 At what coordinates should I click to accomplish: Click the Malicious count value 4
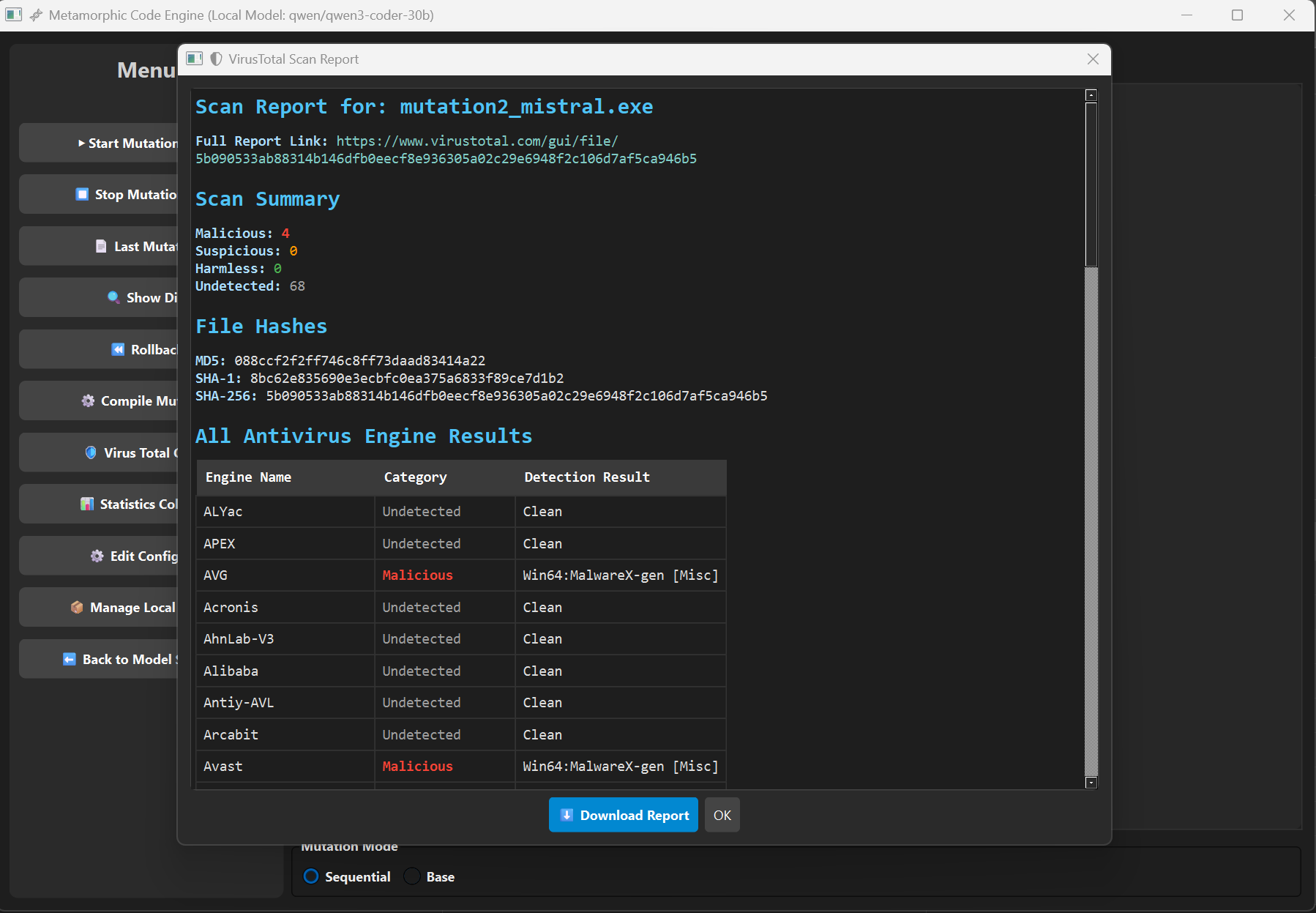285,234
